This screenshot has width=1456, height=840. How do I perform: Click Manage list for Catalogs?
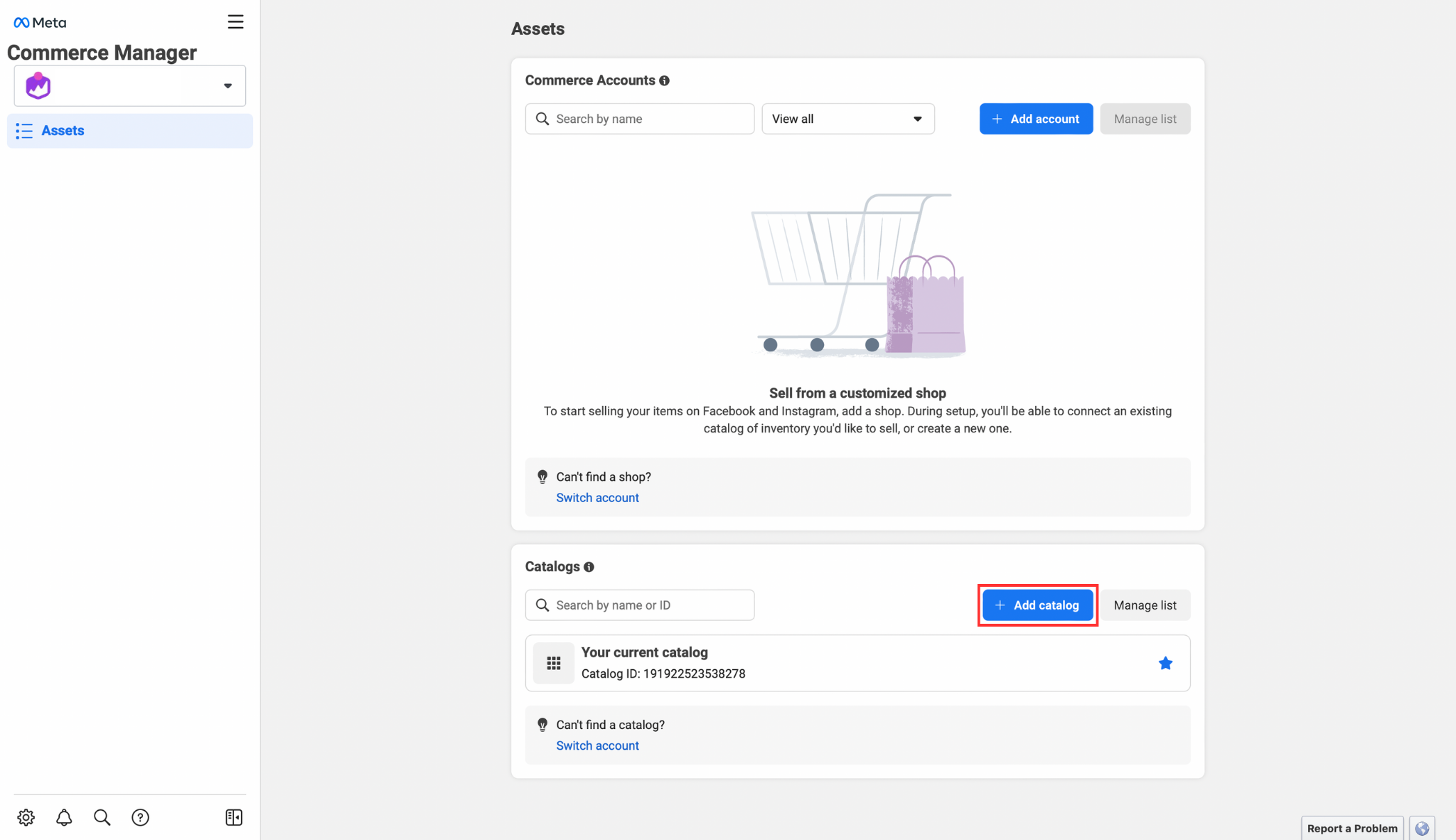[x=1145, y=605]
